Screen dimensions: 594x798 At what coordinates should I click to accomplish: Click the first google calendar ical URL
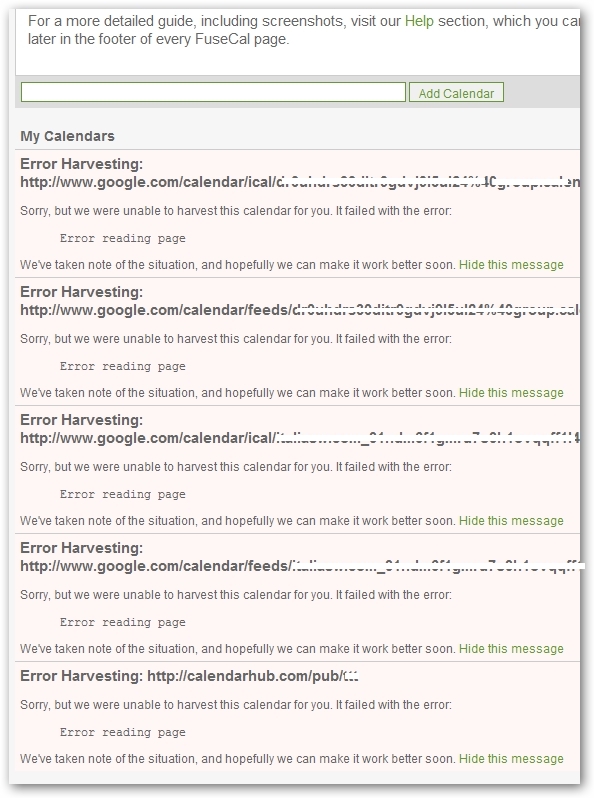click(300, 182)
